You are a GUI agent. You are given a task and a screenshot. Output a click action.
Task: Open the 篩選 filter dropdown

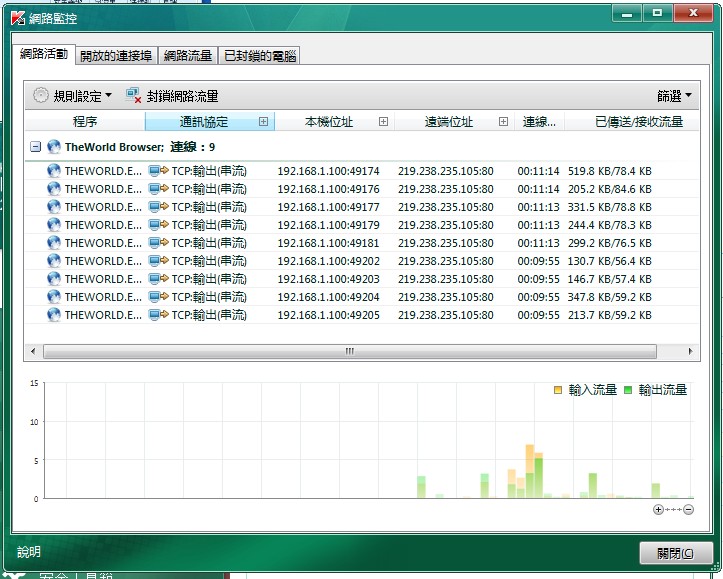(674, 96)
